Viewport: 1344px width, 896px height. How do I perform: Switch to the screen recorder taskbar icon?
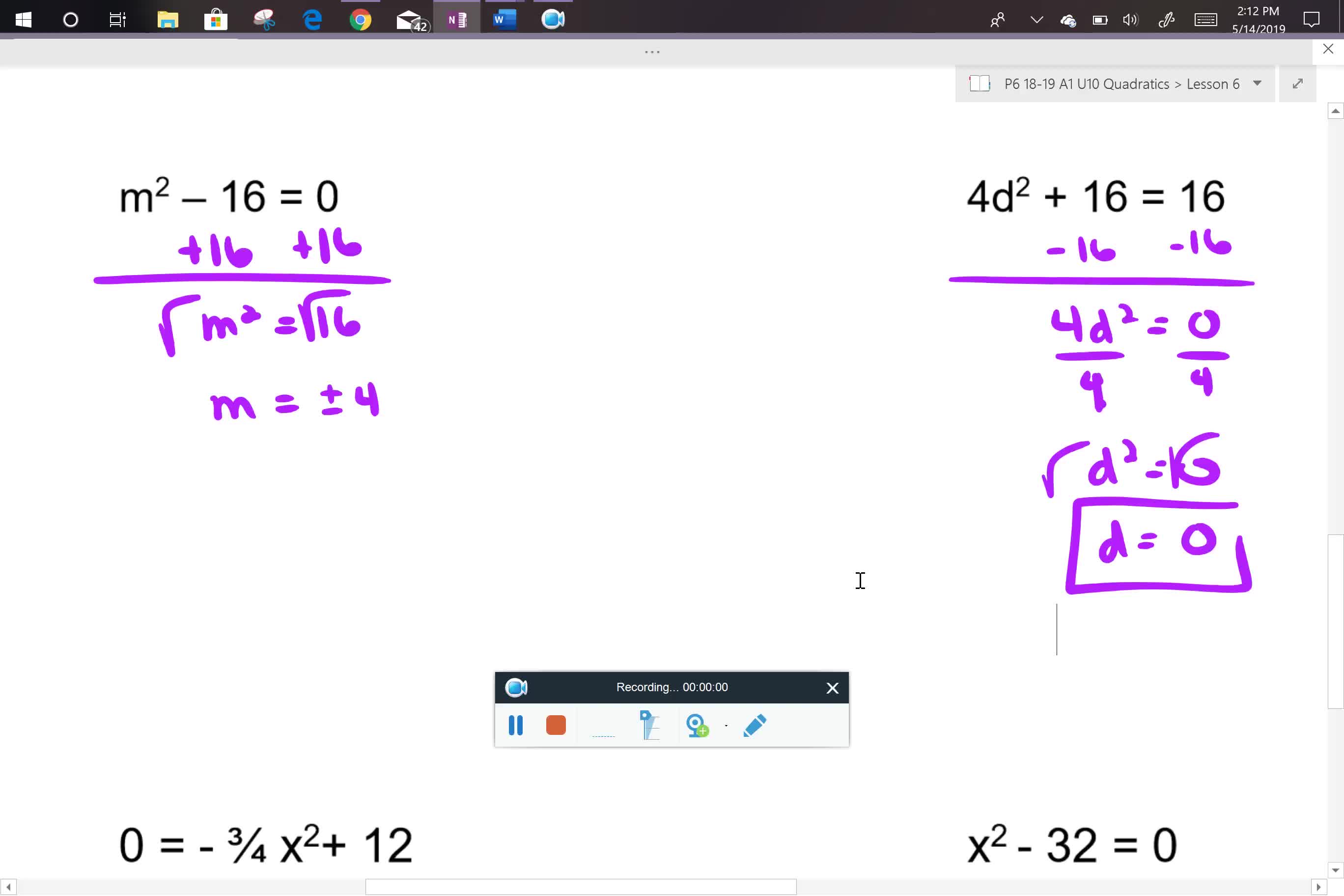(553, 20)
